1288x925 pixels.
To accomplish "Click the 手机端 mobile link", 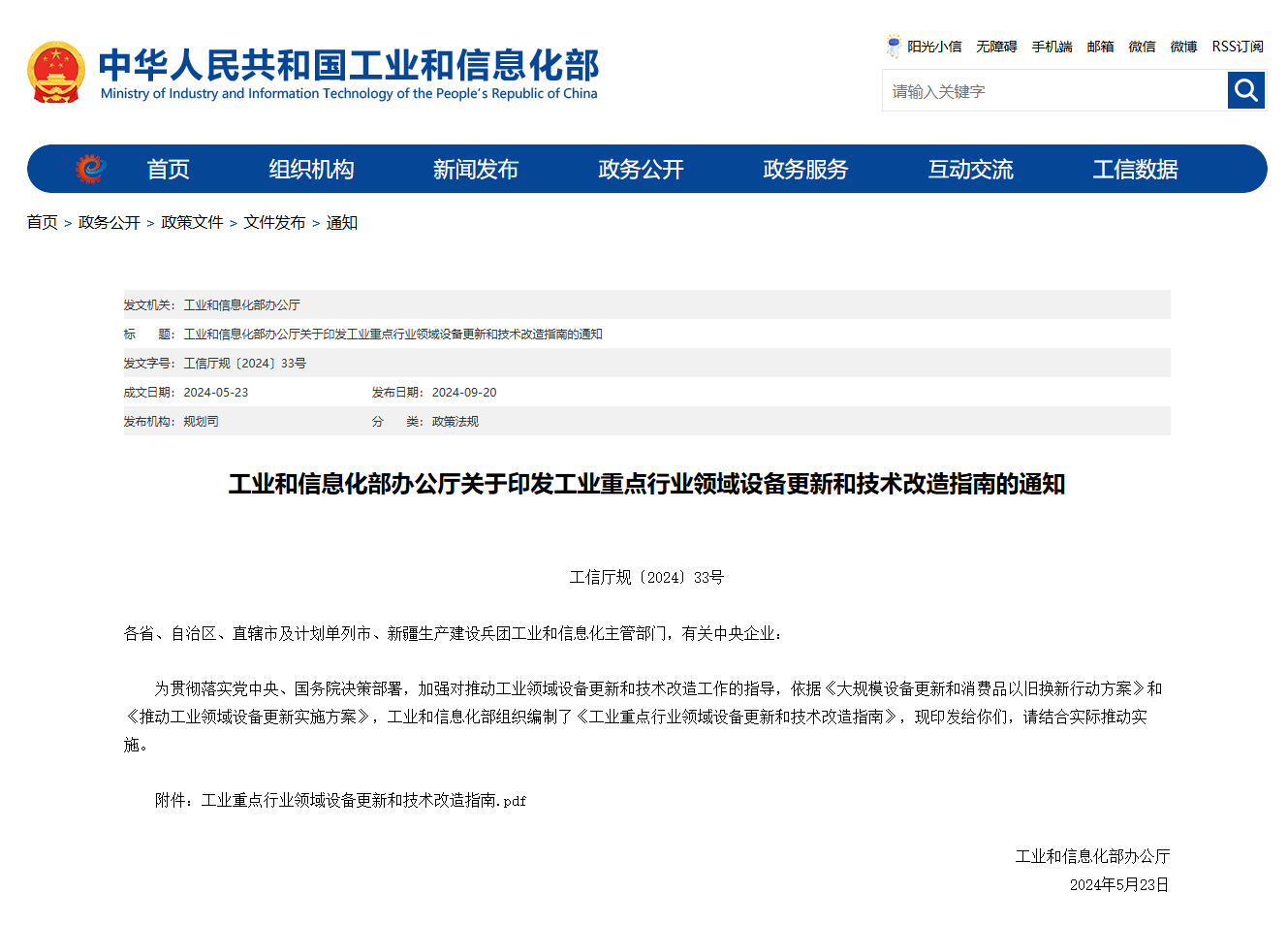I will click(1052, 47).
